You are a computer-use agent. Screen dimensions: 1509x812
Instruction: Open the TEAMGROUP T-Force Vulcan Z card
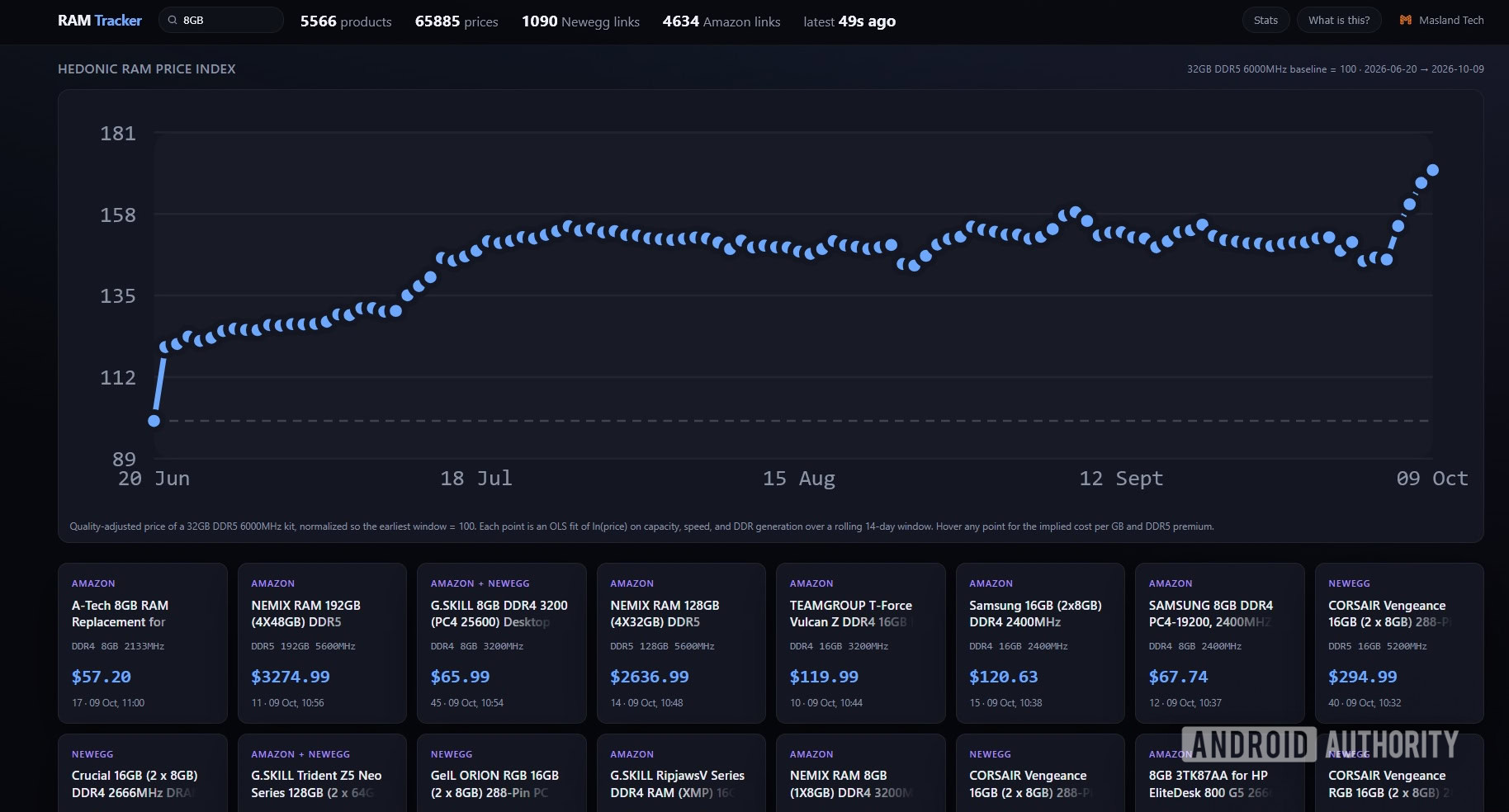pos(861,643)
